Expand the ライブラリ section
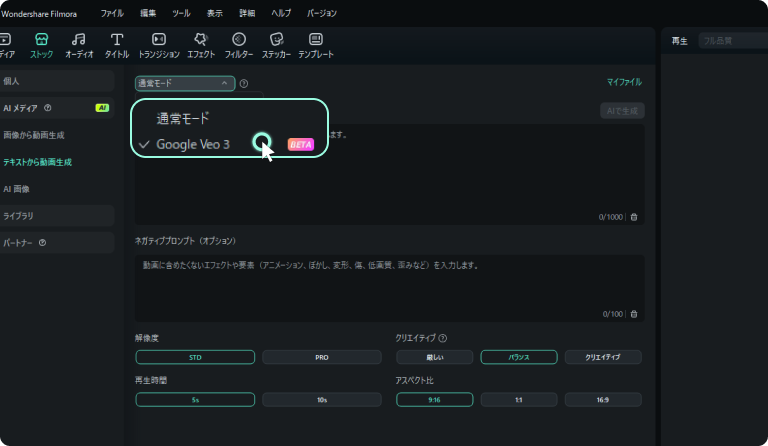The height and width of the screenshot is (446, 768). point(57,215)
